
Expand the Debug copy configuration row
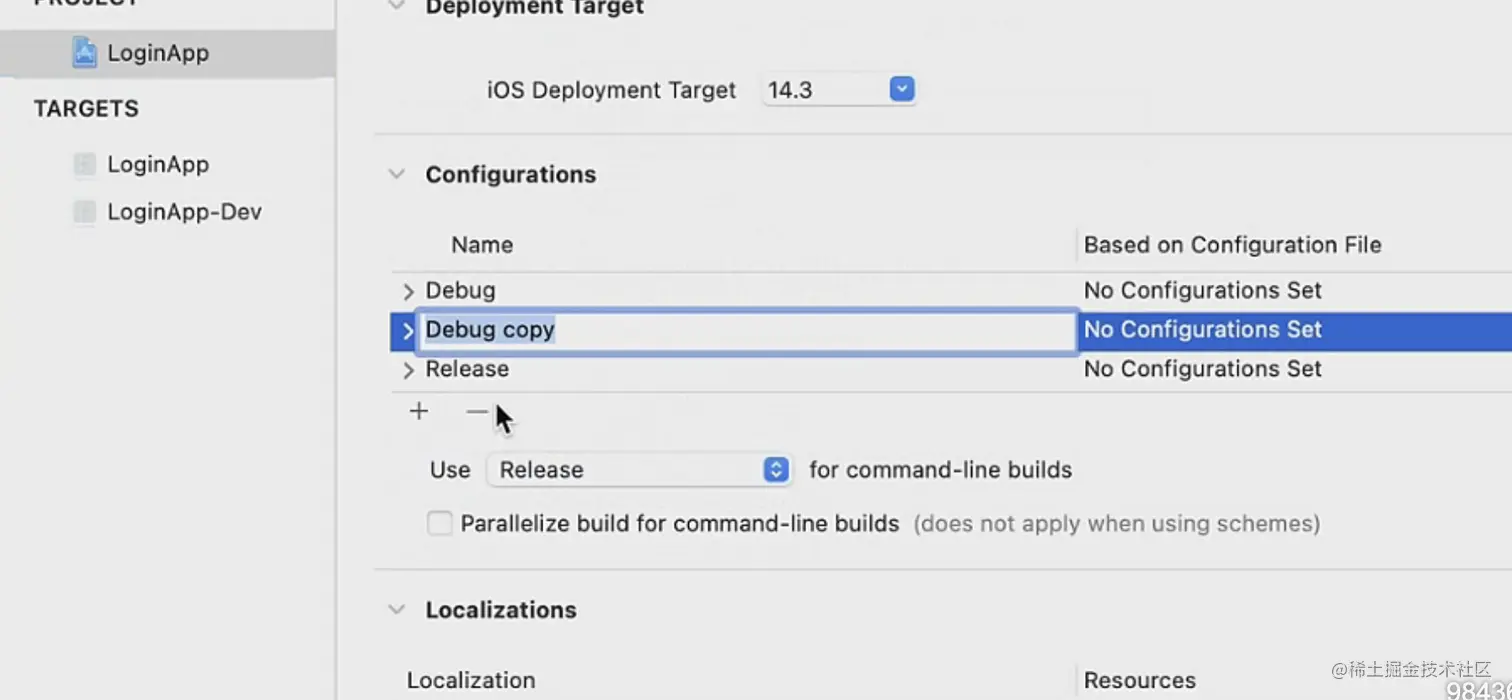(407, 331)
